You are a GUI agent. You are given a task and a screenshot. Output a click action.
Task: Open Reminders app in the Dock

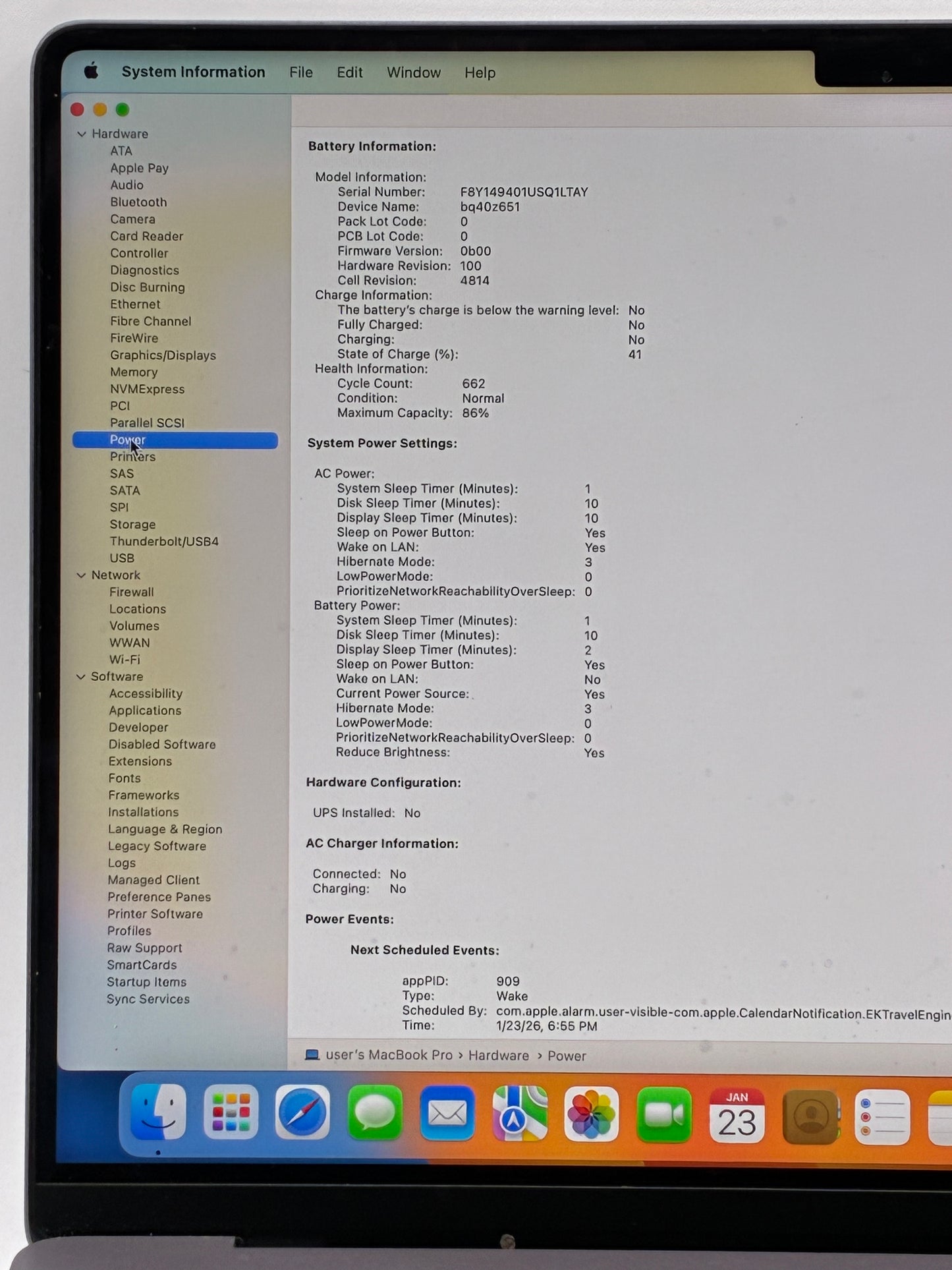[x=883, y=1118]
